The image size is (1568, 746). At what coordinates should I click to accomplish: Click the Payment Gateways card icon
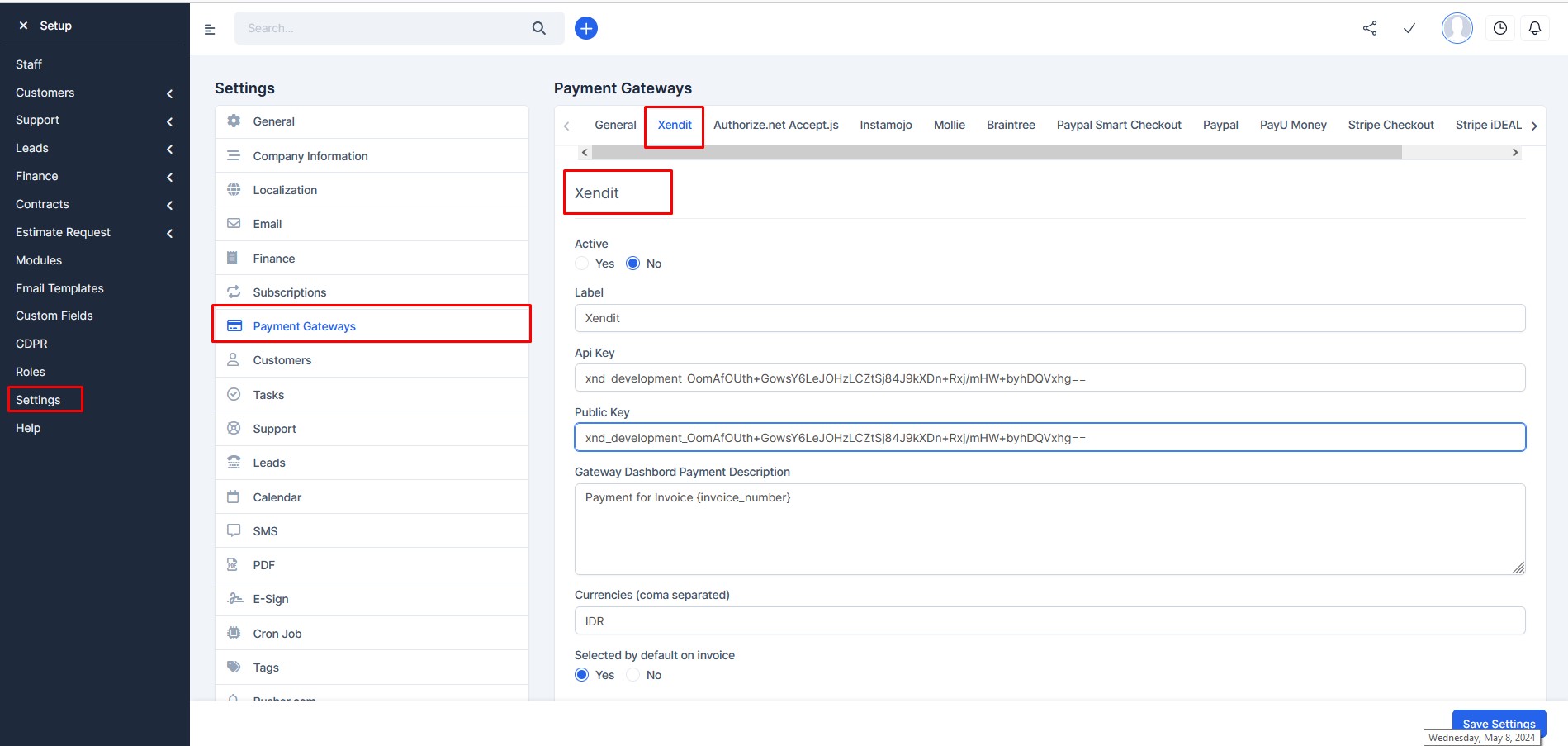coord(234,325)
